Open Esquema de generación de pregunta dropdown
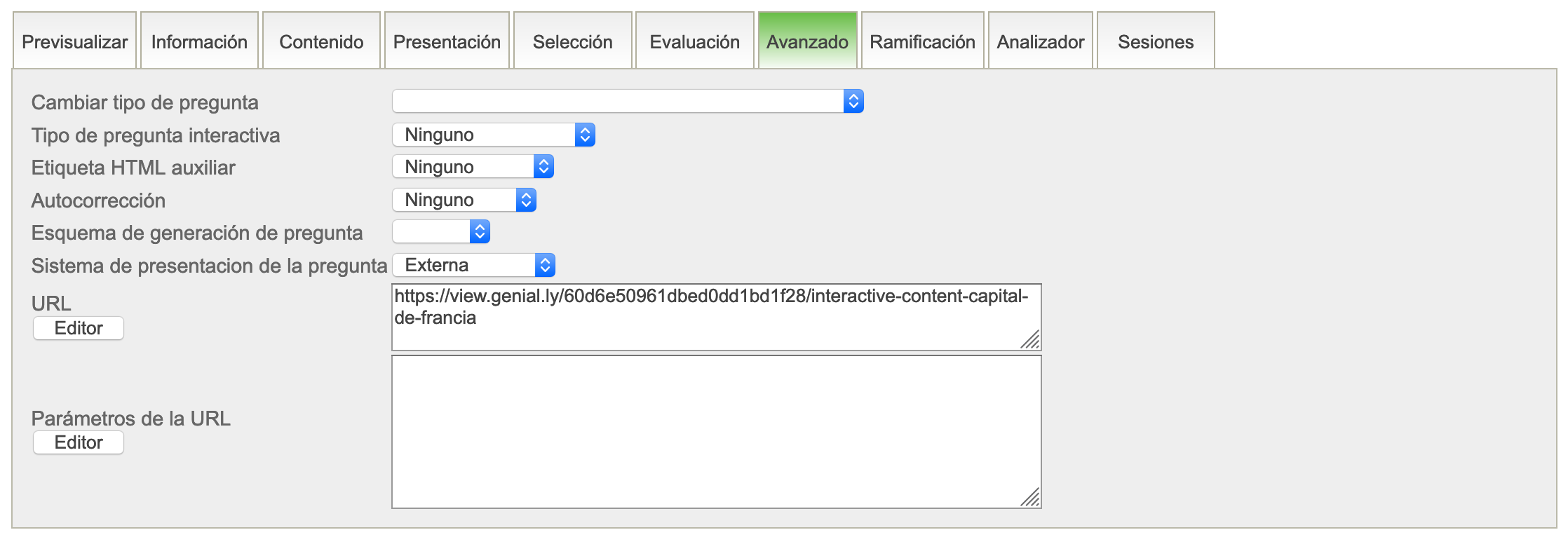This screenshot has height=537, width=1568. tap(440, 231)
